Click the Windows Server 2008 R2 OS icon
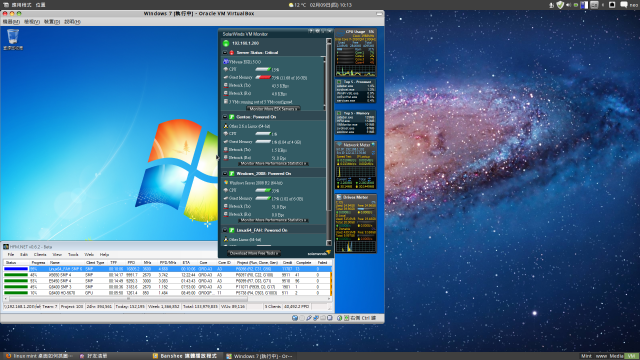640x360 pixels. click(226, 183)
